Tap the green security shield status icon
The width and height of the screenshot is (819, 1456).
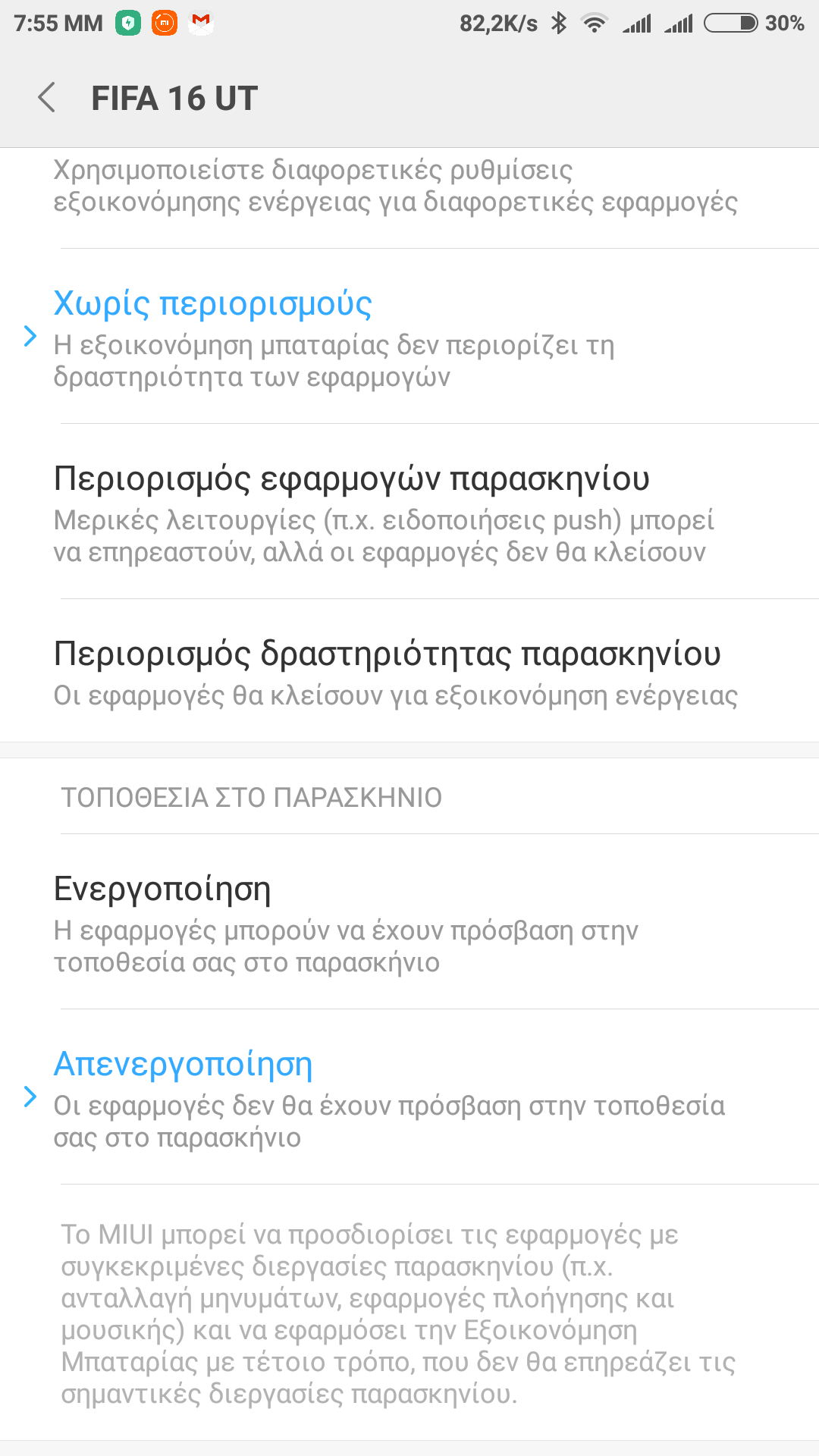click(128, 24)
